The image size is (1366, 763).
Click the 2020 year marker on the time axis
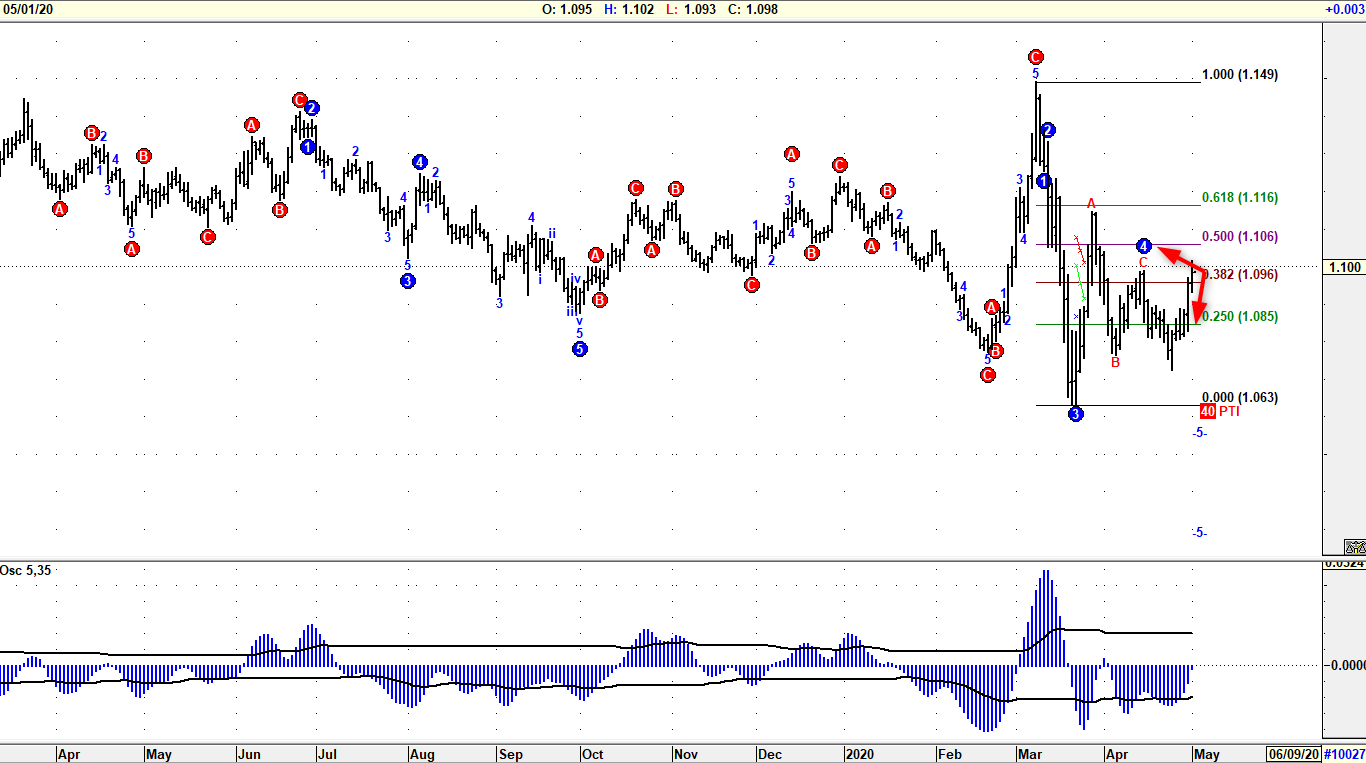pos(858,754)
